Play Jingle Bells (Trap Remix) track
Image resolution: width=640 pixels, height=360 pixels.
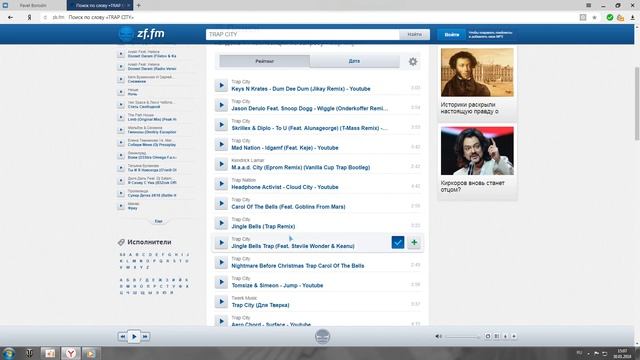click(x=221, y=223)
